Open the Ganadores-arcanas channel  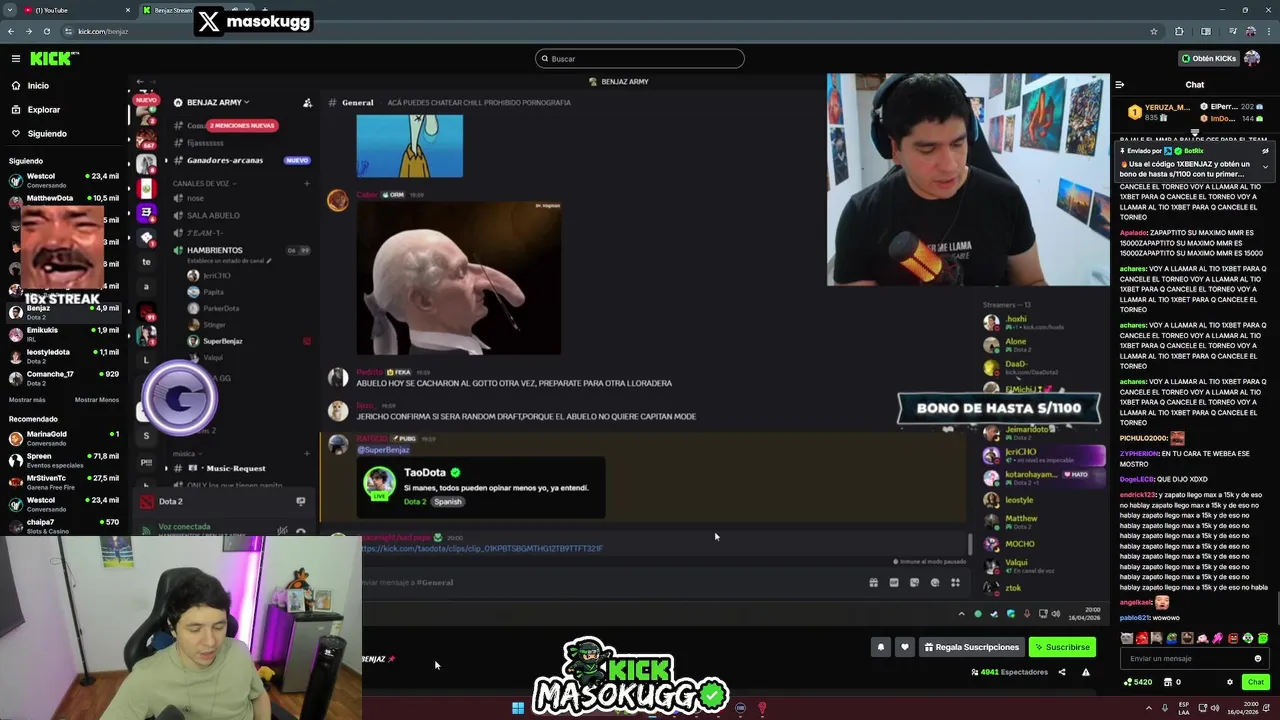tap(225, 160)
